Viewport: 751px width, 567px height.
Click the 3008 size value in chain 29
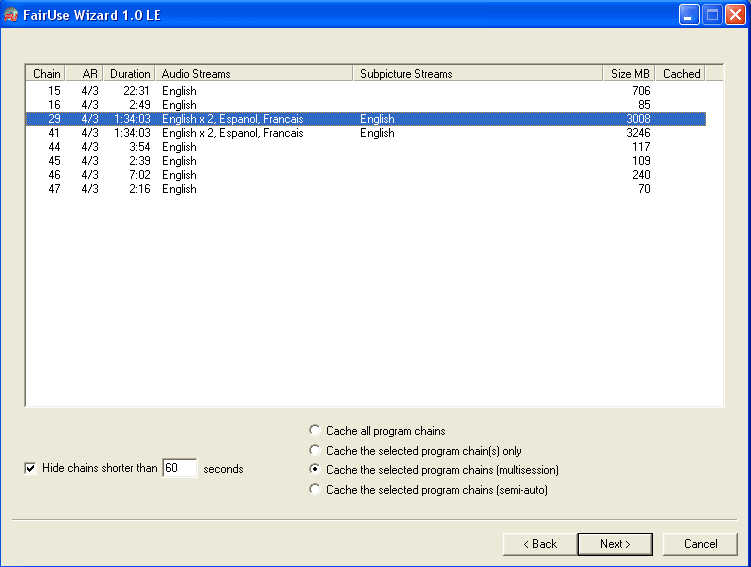point(638,119)
